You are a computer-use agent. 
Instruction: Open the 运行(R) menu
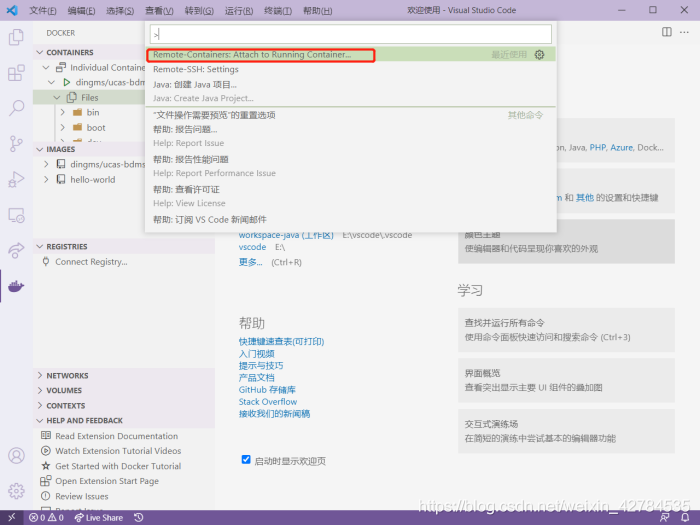point(239,10)
